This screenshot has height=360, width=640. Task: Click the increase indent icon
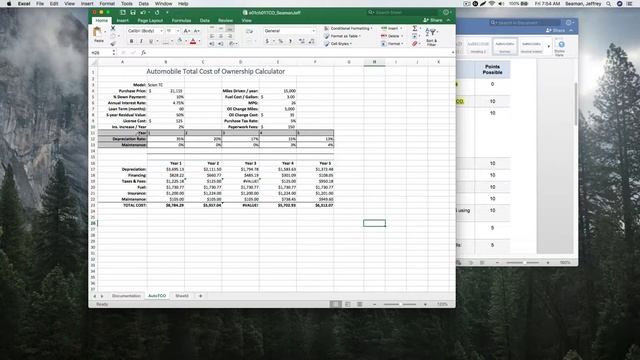pos(221,44)
